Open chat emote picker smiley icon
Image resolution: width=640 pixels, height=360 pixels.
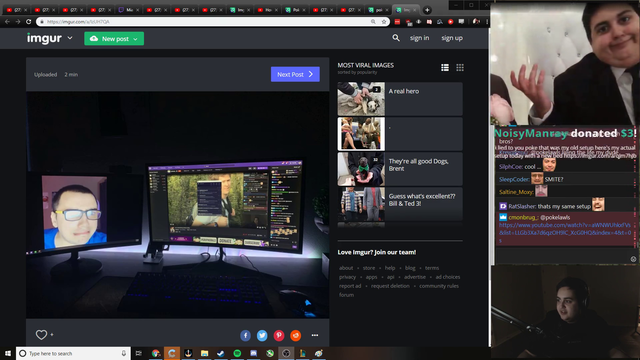point(633,259)
